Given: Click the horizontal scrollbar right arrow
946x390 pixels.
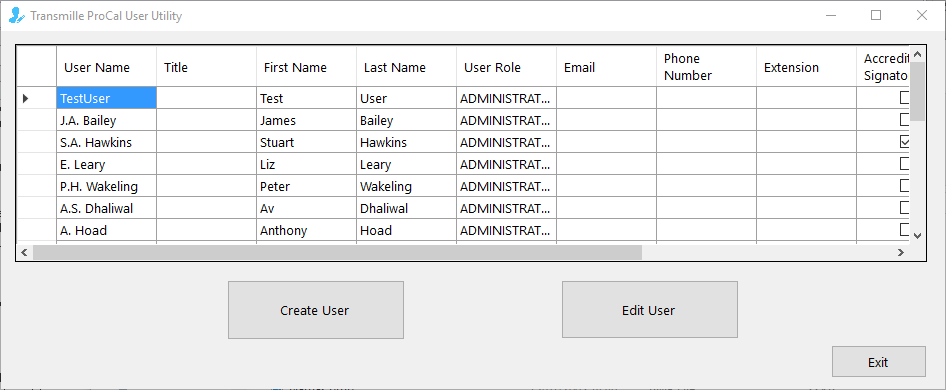Looking at the screenshot, I should pos(901,252).
